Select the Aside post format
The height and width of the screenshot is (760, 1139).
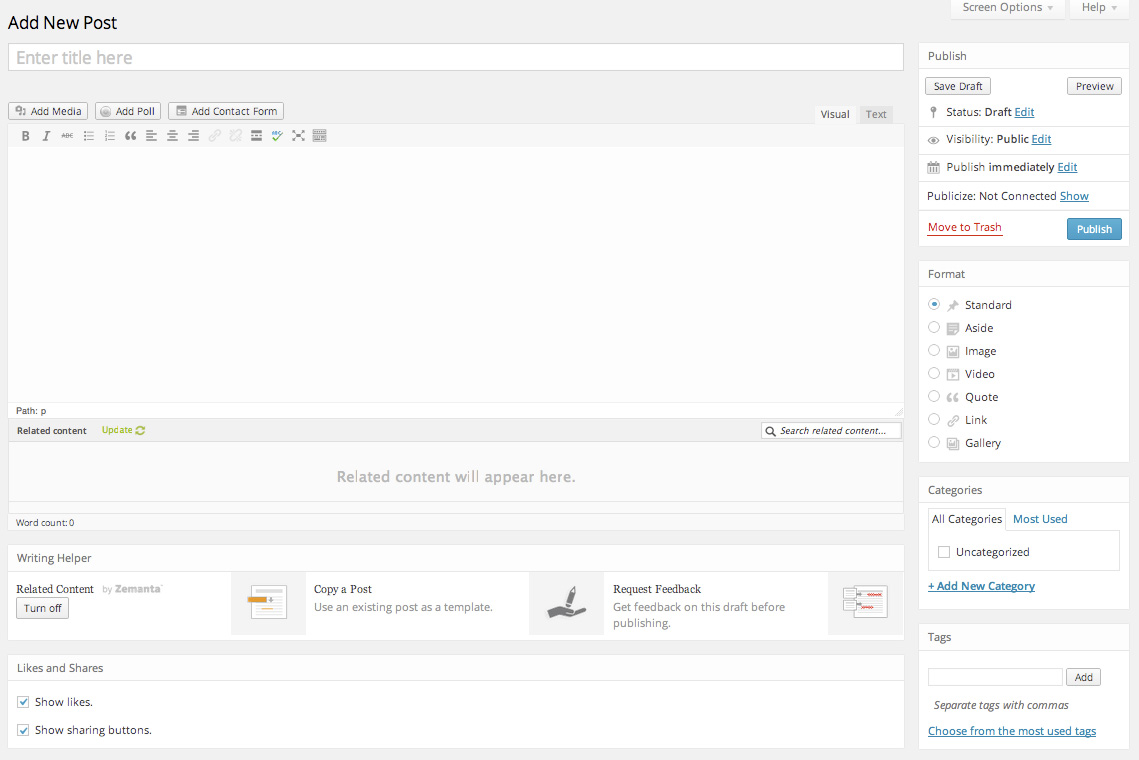tap(934, 328)
